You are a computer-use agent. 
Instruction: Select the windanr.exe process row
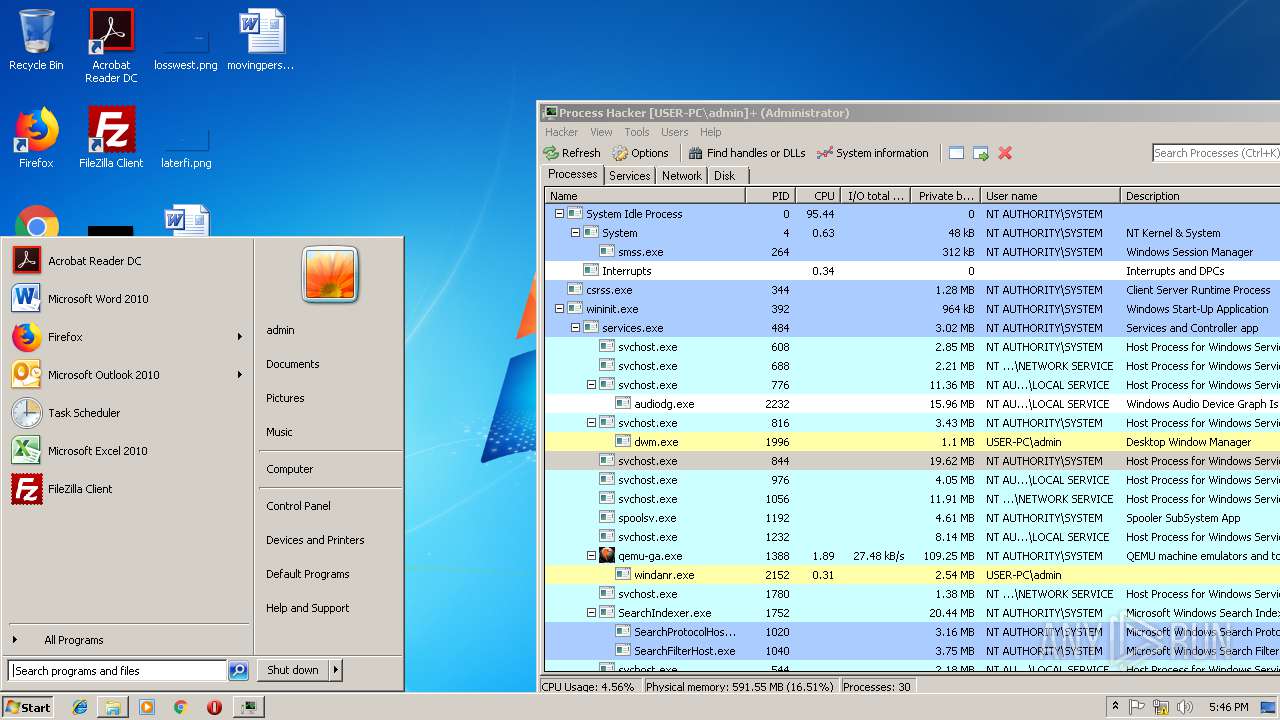(912, 575)
